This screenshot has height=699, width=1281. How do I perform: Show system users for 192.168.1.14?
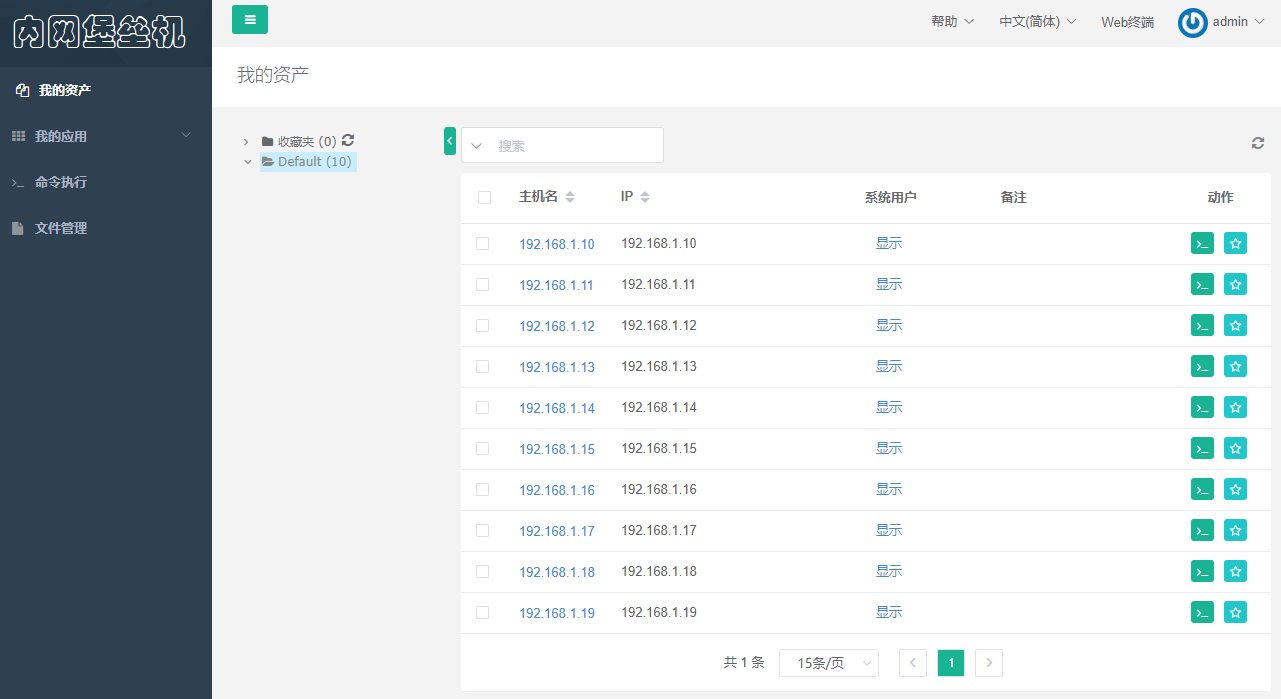(x=888, y=407)
